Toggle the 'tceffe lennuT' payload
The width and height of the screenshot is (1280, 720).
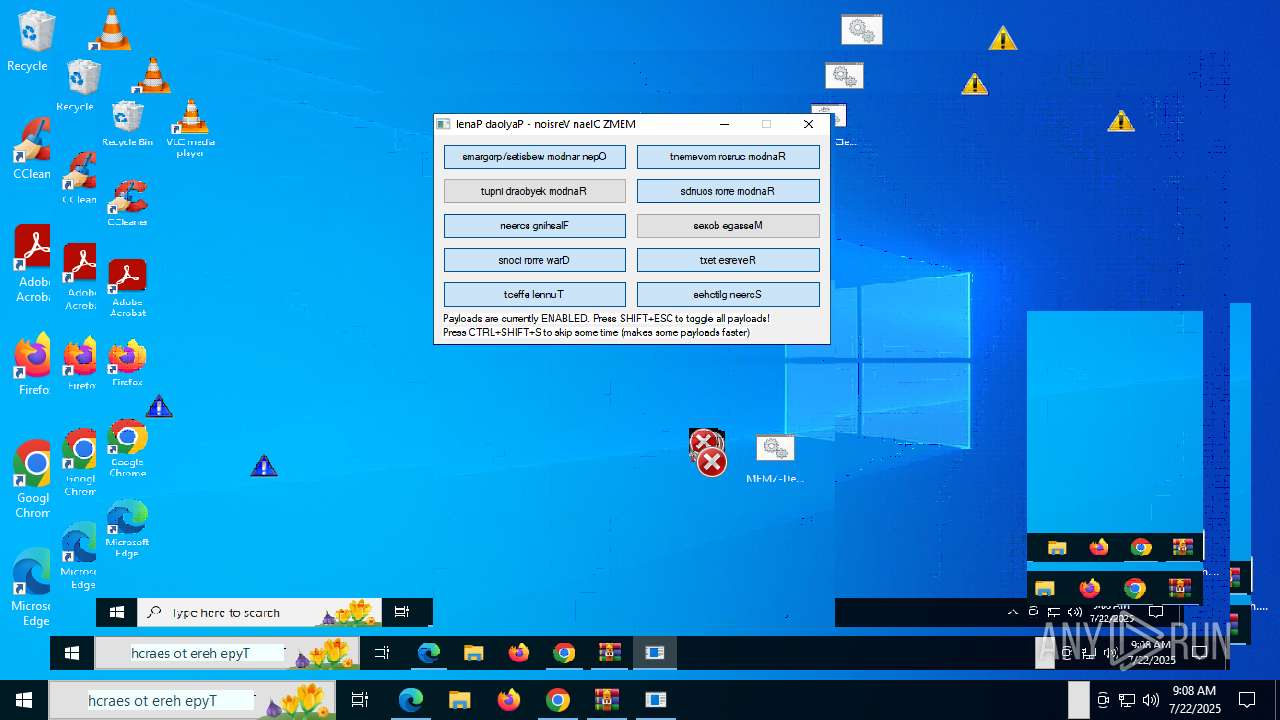coord(535,295)
